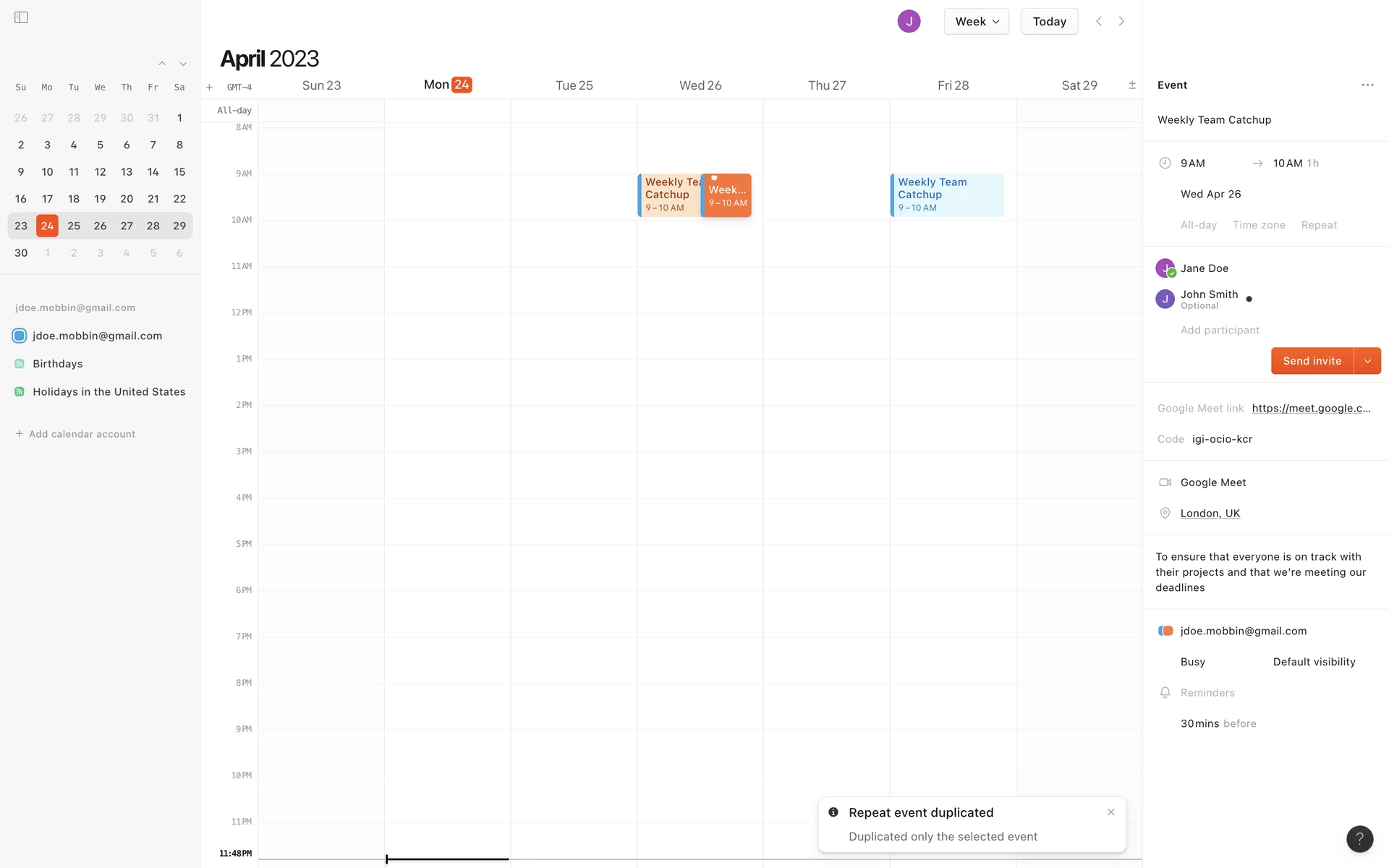Open the Week view dropdown

tap(976, 22)
